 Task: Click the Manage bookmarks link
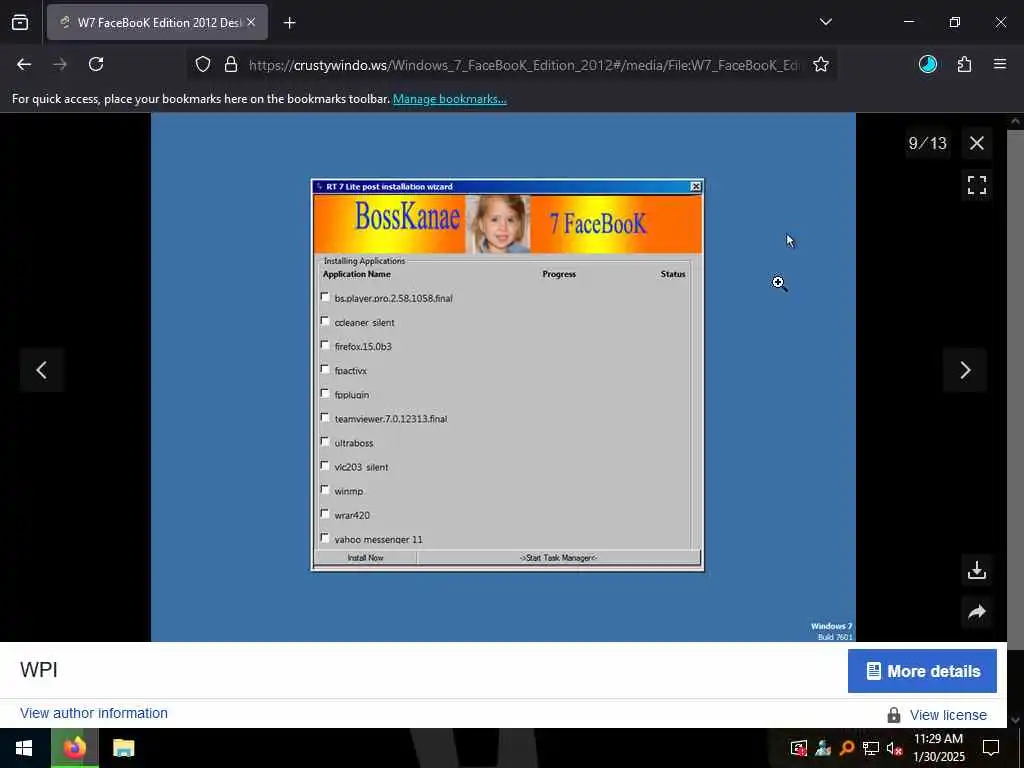449,99
